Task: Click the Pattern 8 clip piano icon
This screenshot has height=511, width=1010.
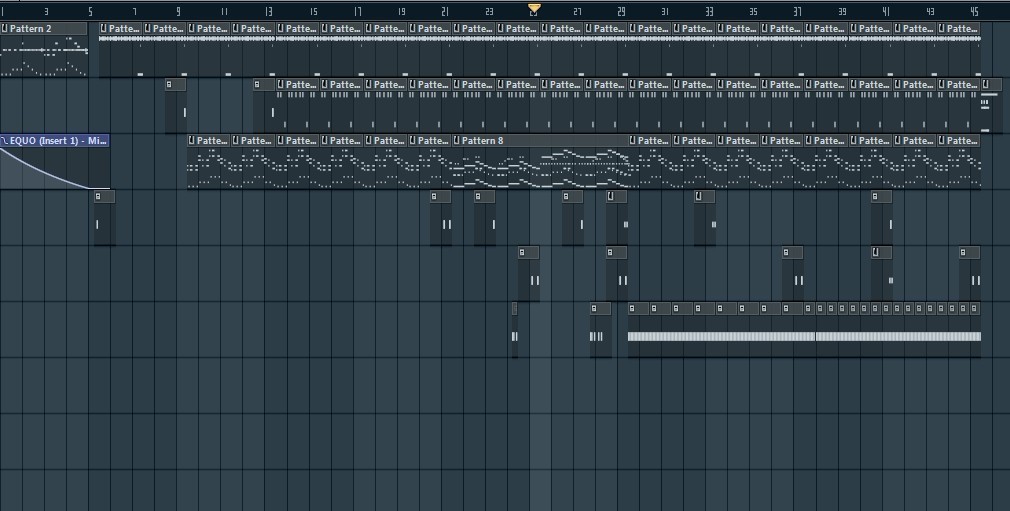Action: 458,141
